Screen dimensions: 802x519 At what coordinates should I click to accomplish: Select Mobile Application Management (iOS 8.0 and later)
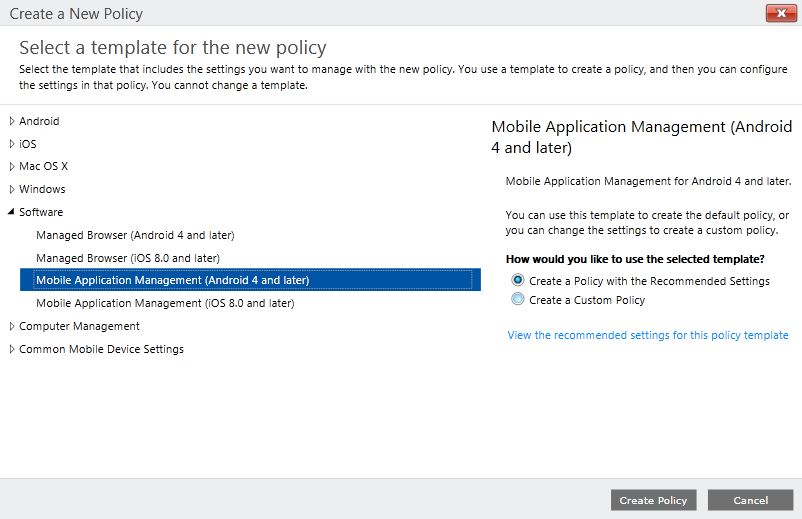(165, 303)
